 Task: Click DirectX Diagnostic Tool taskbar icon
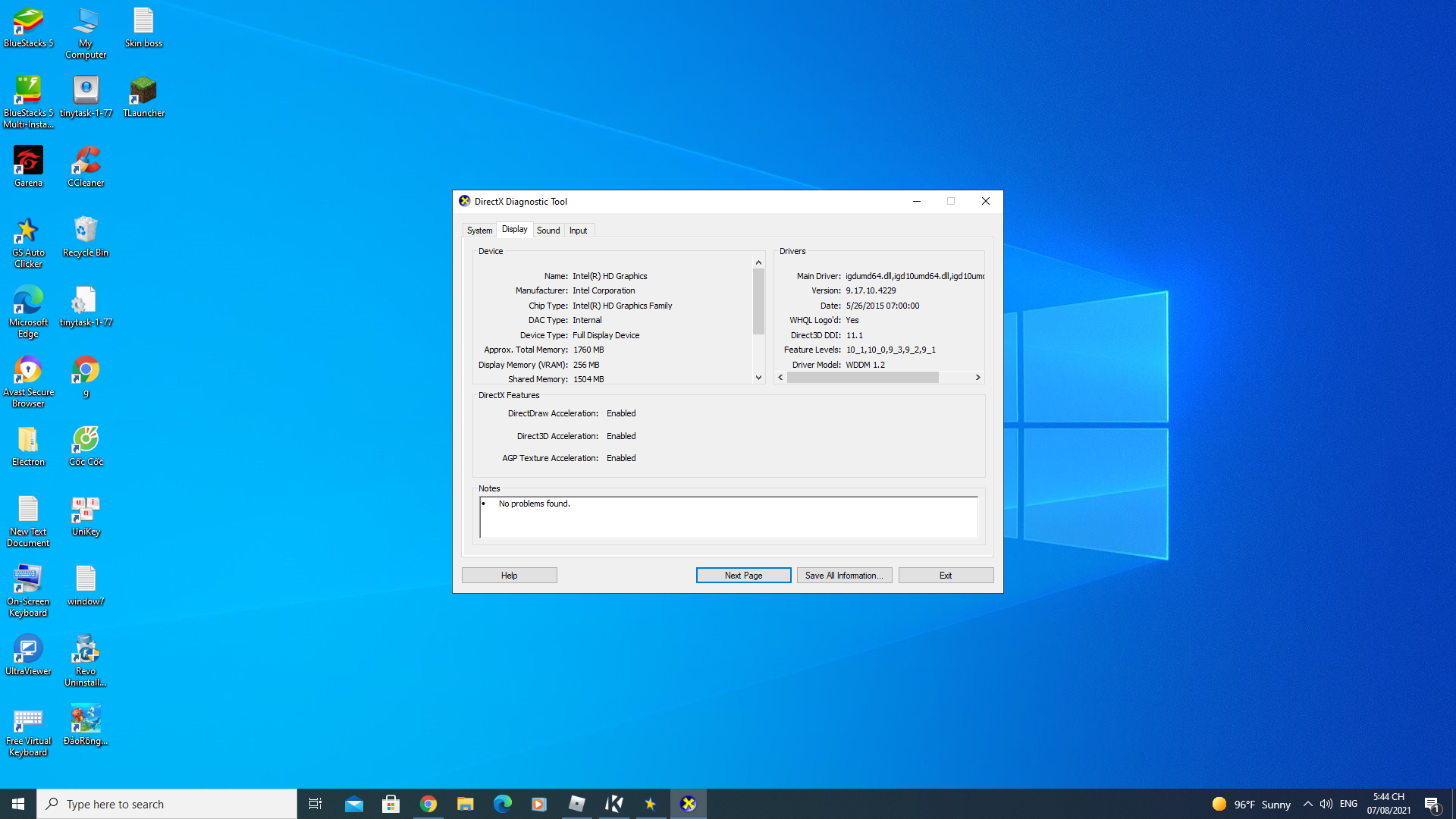pos(688,804)
